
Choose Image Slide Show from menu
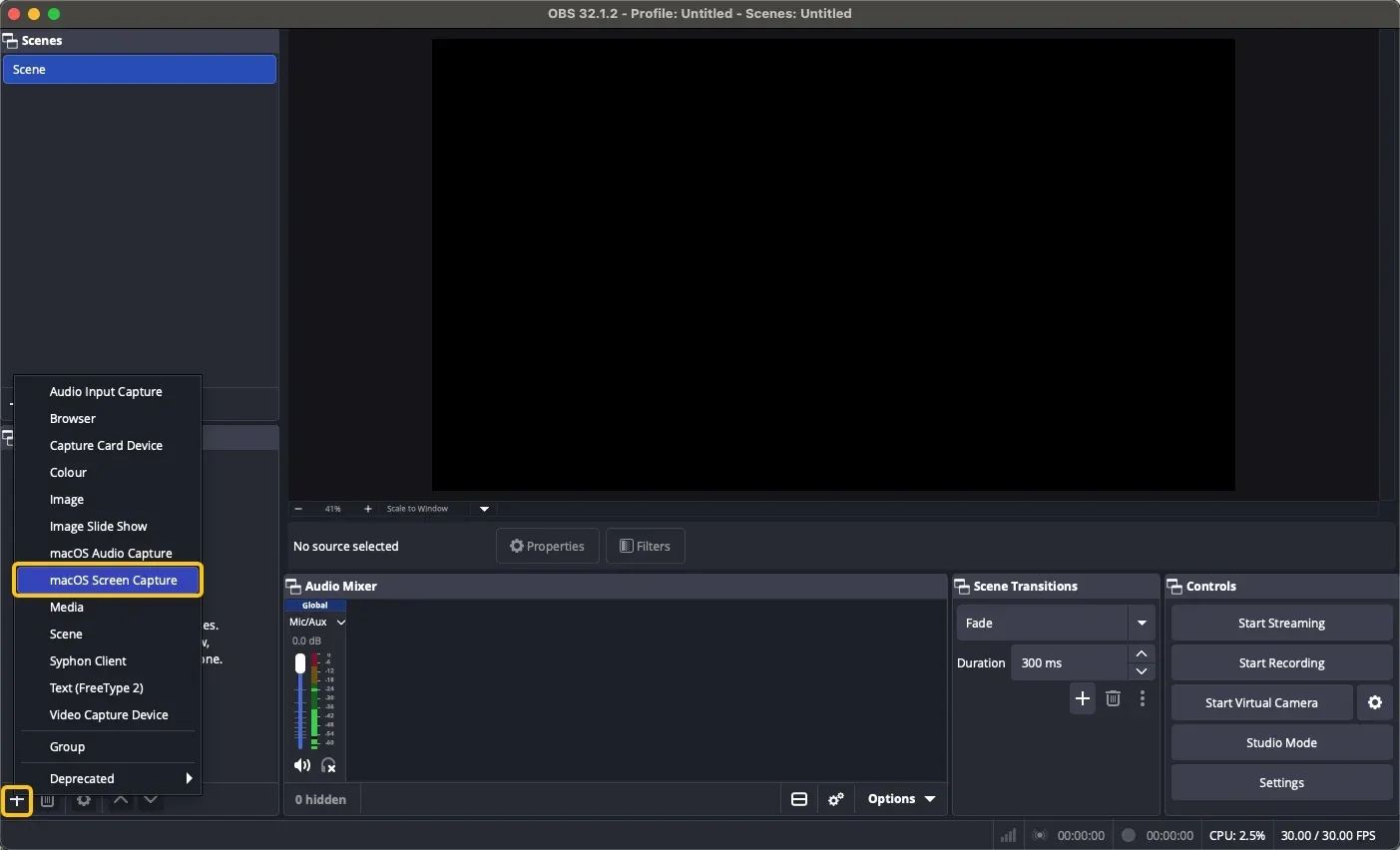[x=108, y=526]
